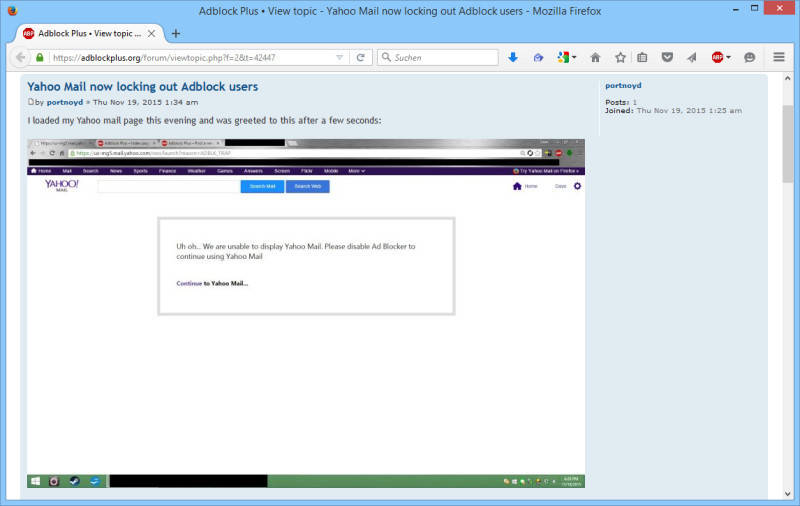Click the Firefox logo in title bar
This screenshot has width=800, height=506.
point(12,10)
